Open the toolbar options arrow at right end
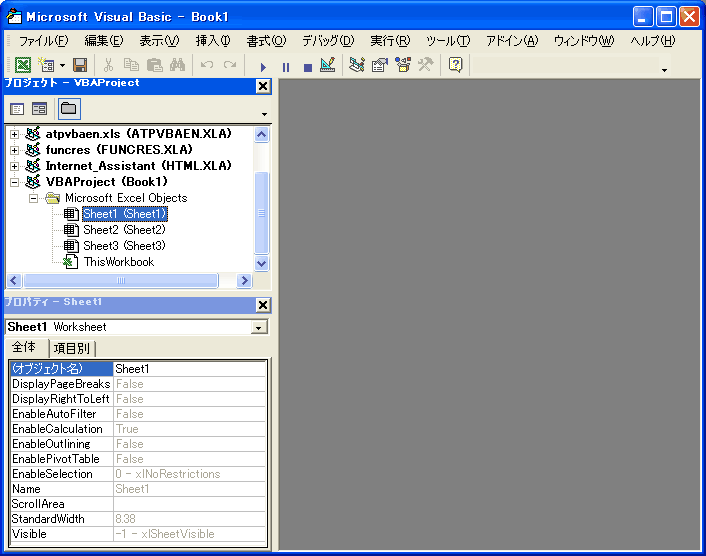The width and height of the screenshot is (706, 556). point(664,70)
